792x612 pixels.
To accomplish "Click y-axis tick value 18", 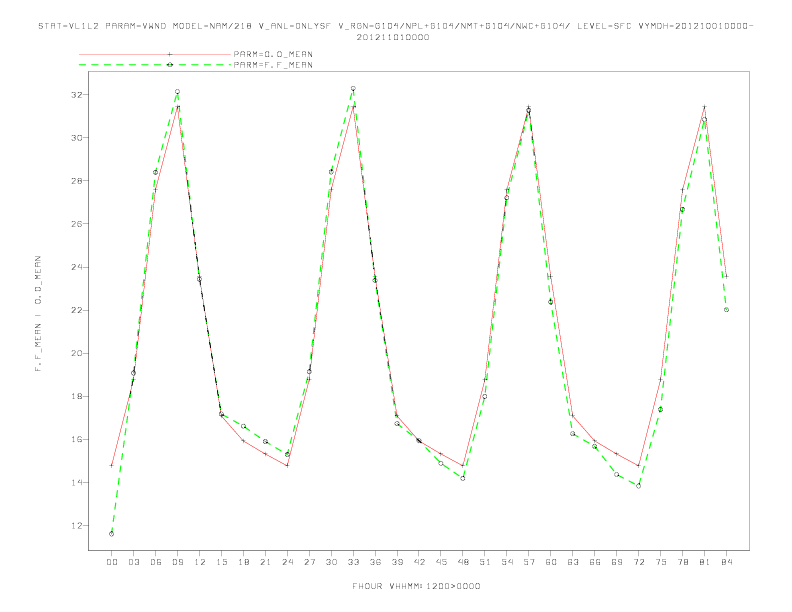I will tap(76, 396).
